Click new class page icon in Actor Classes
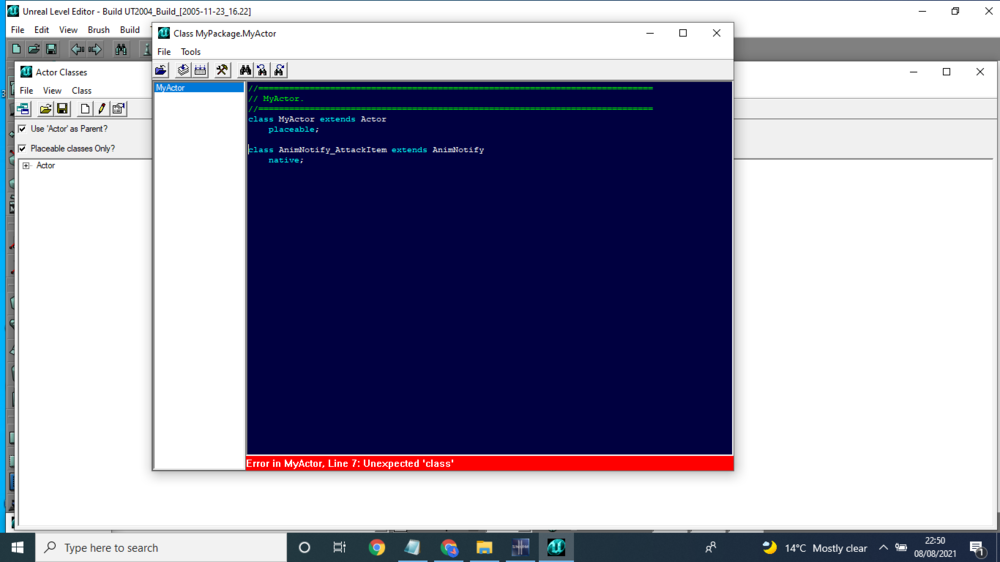The image size is (1000, 562). coord(85,109)
